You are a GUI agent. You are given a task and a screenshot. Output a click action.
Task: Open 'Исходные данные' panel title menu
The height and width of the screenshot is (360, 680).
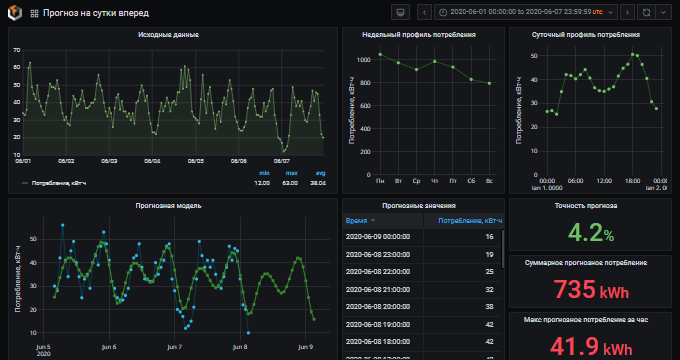[169, 35]
